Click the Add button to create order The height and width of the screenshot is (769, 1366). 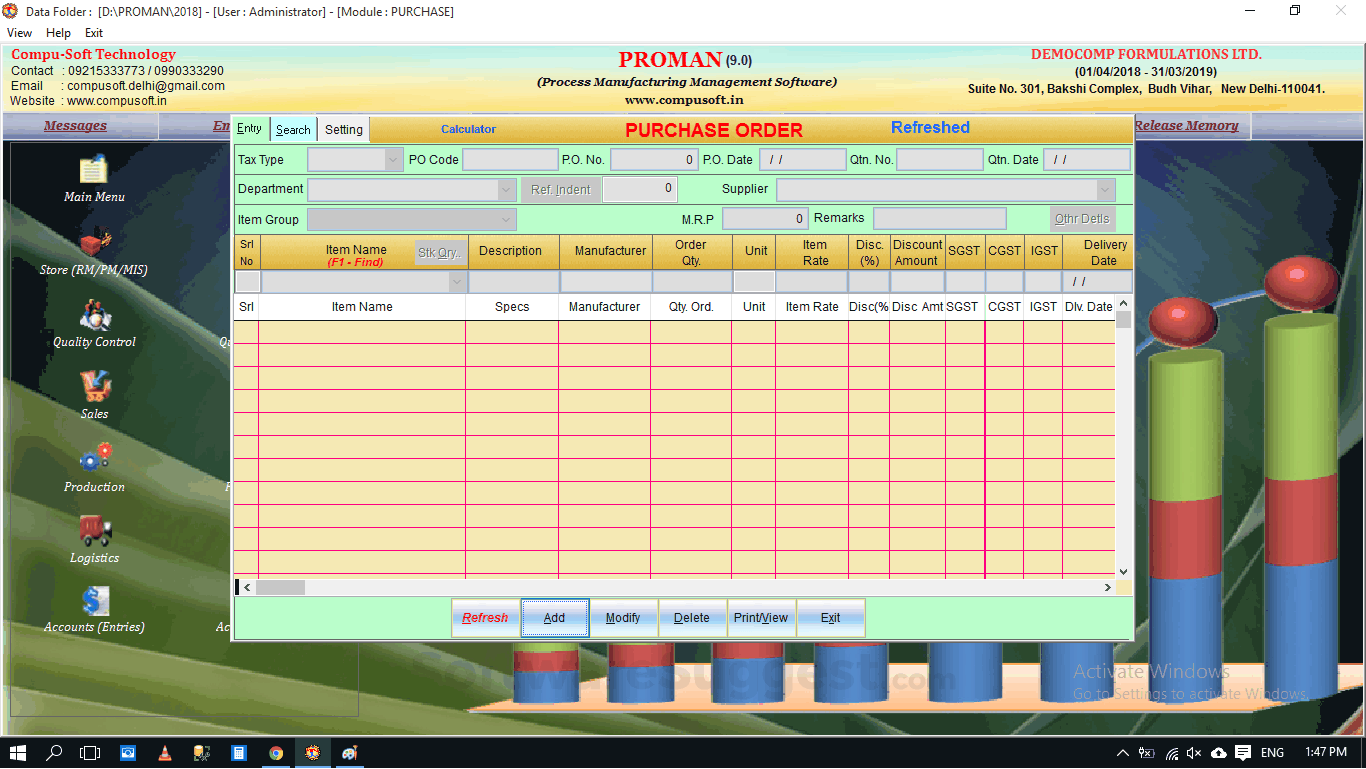point(554,617)
